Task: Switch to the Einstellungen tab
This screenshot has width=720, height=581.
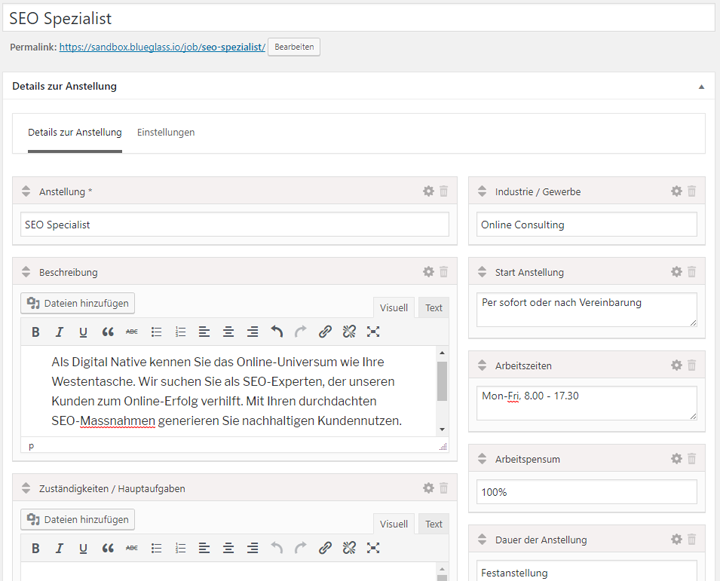Action: [x=166, y=132]
